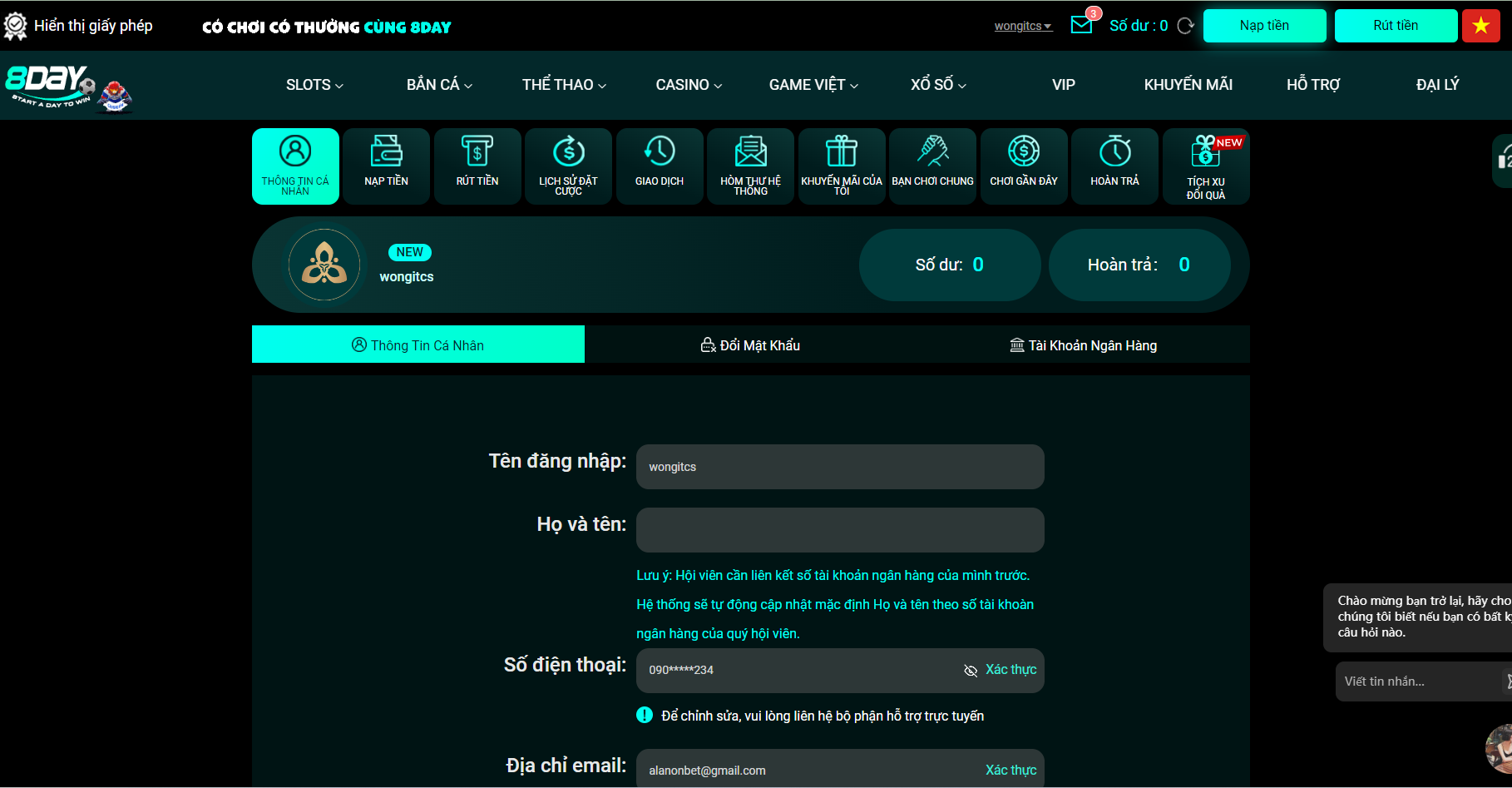The width and height of the screenshot is (1512, 788).
Task: Switch to the Đổi Mật Khẩu tab
Action: 750,344
